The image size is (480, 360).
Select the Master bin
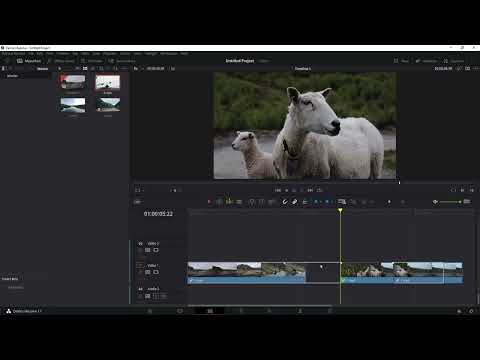[13, 76]
